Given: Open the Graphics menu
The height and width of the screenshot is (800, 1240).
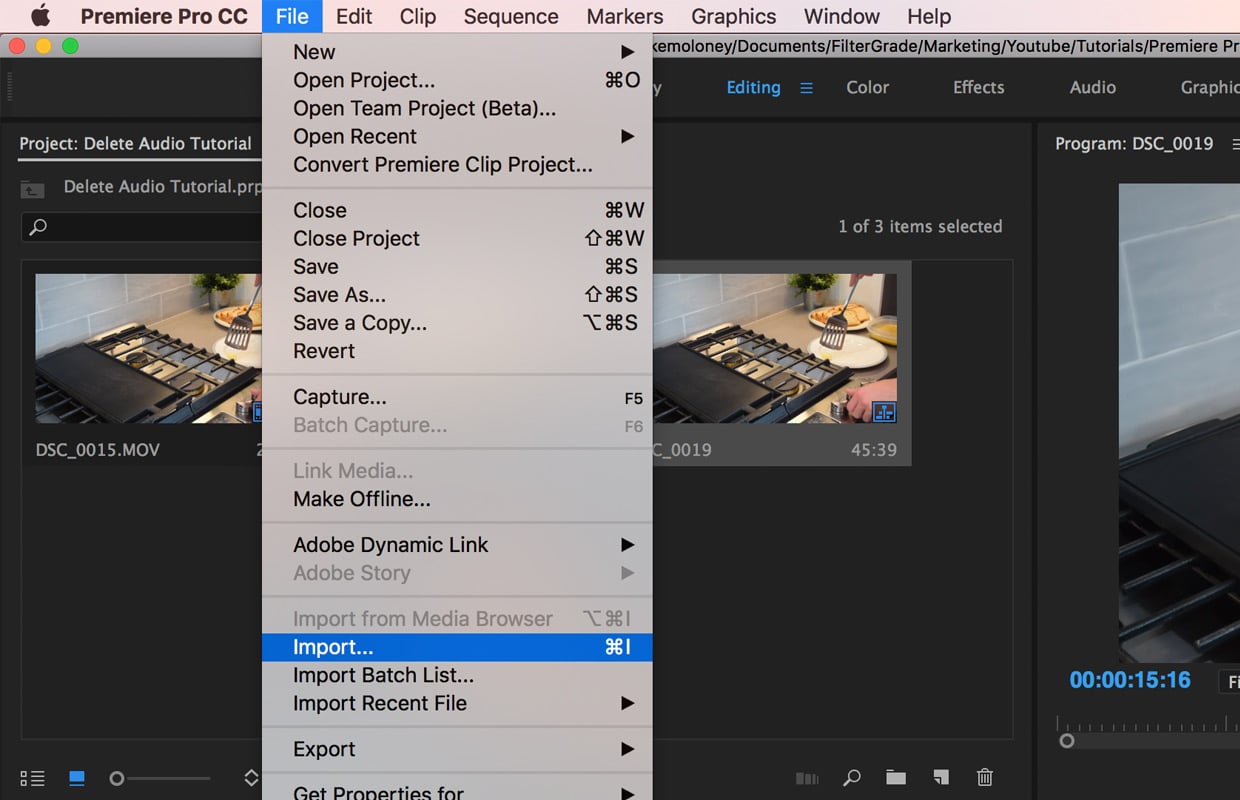Looking at the screenshot, I should (x=734, y=16).
